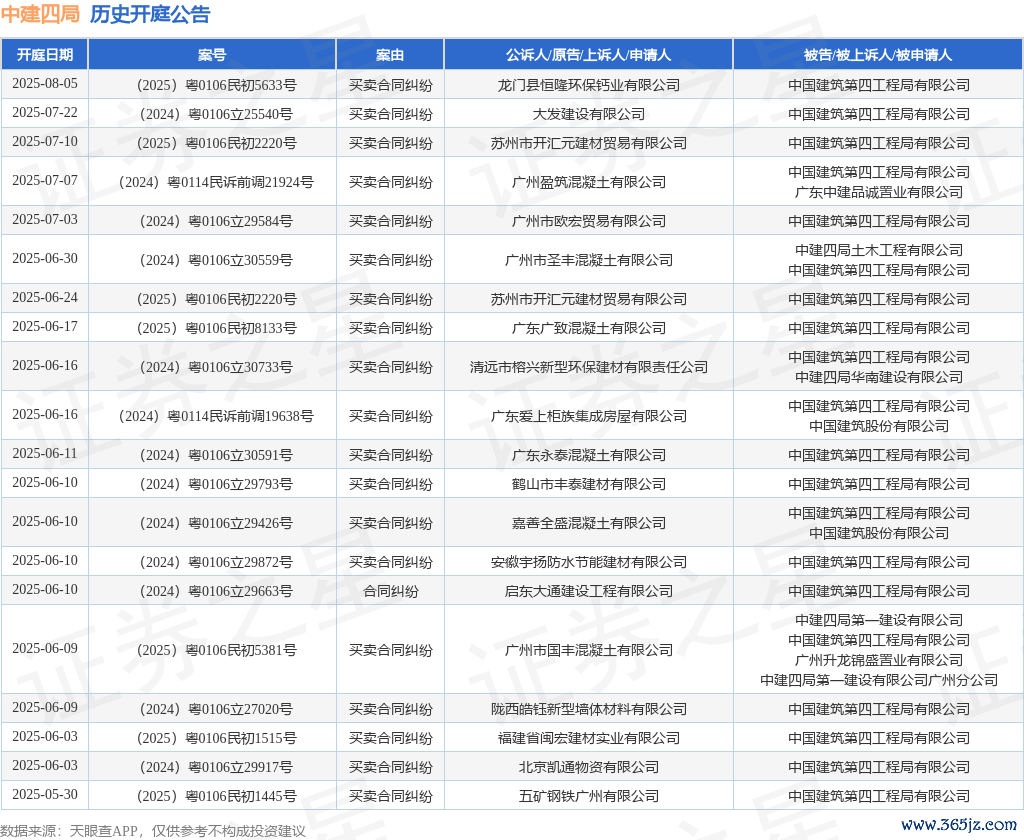1024x840 pixels.
Task: Click plaintiff 大发建设有限公司
Action: pyautogui.click(x=588, y=114)
